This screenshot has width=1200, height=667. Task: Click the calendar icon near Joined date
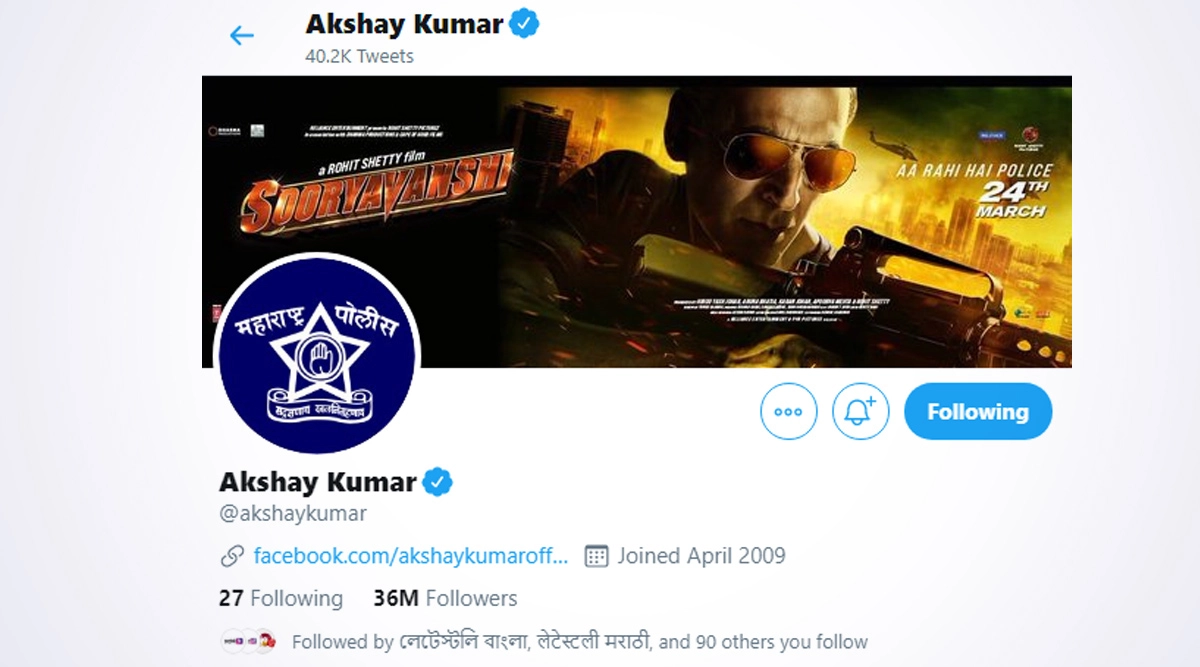click(596, 555)
